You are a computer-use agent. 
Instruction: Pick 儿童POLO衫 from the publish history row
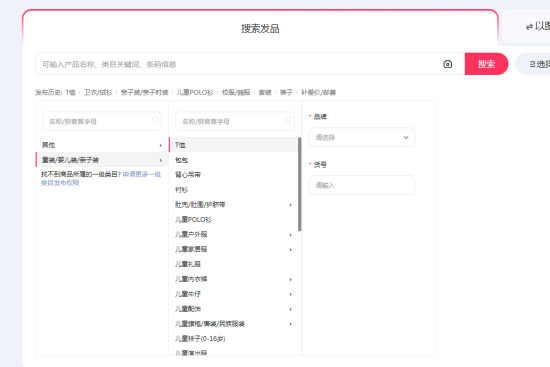tap(195, 92)
